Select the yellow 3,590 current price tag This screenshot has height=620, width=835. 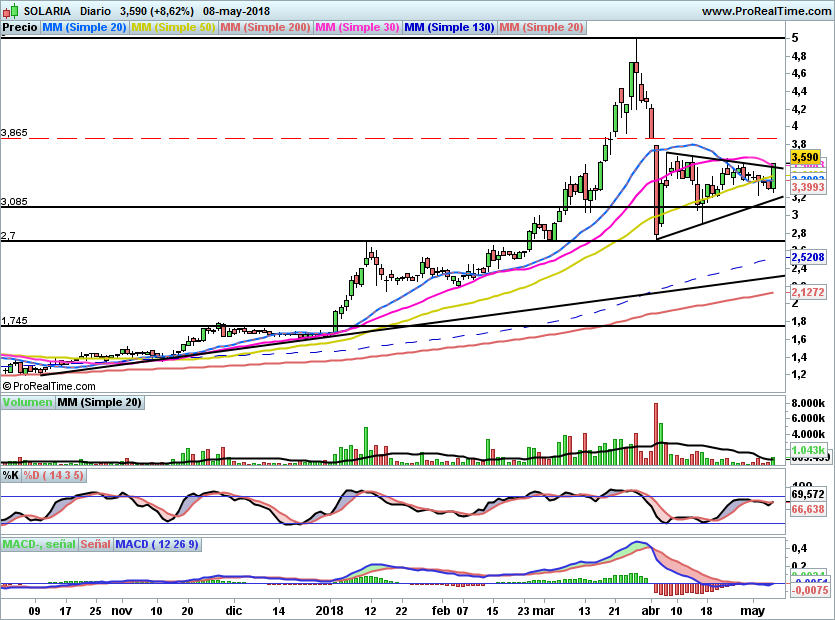(x=805, y=157)
